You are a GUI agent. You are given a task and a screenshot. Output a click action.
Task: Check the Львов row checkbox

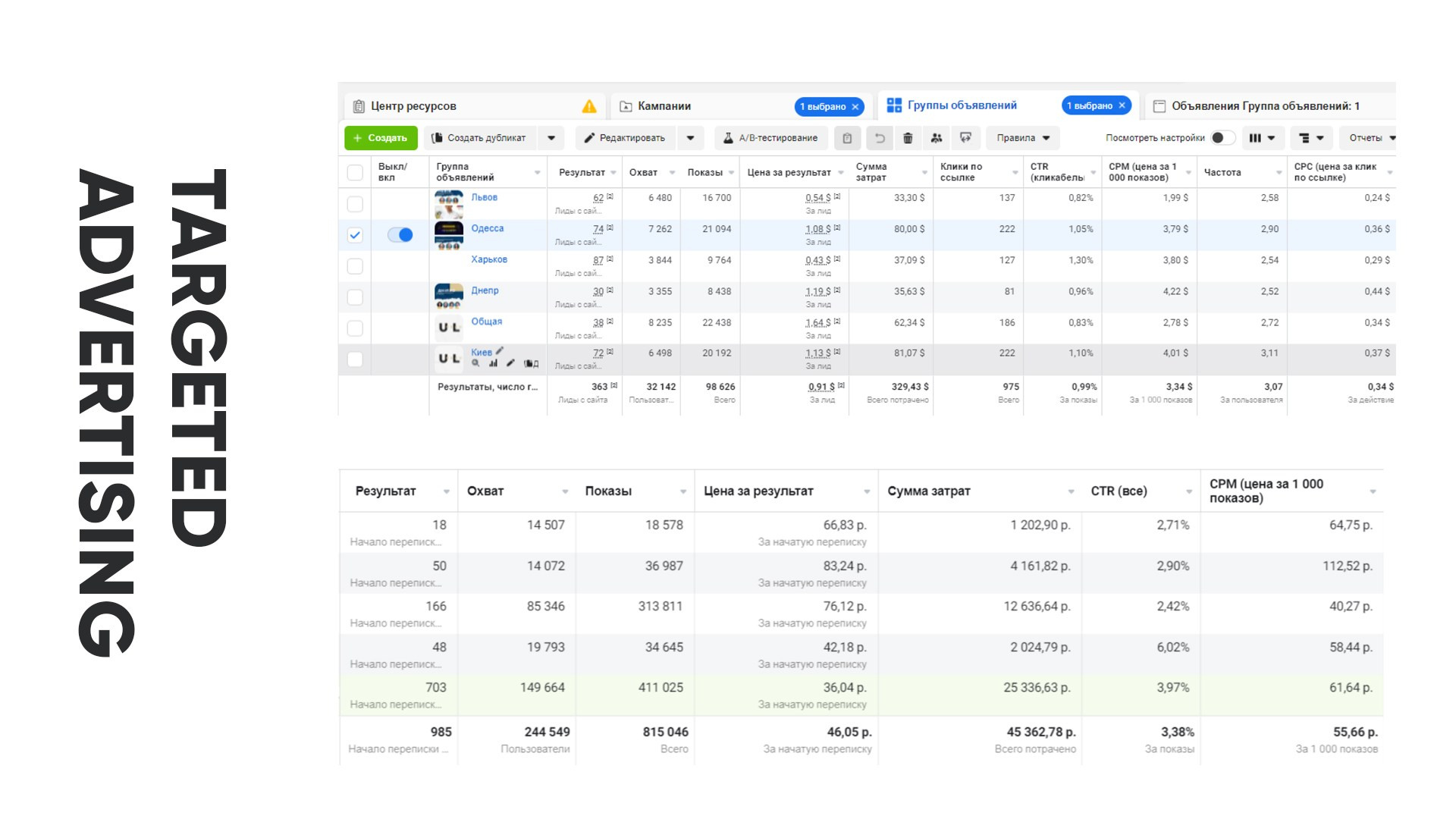(355, 204)
